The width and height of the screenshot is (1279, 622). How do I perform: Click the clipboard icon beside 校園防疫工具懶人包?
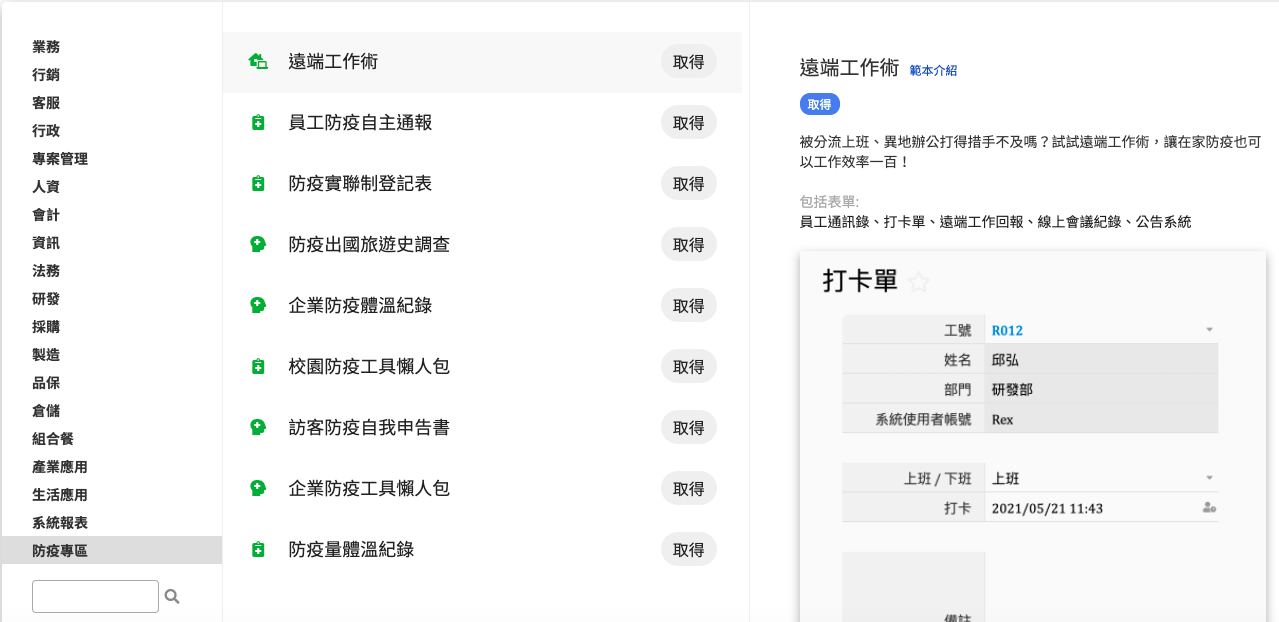click(x=258, y=367)
